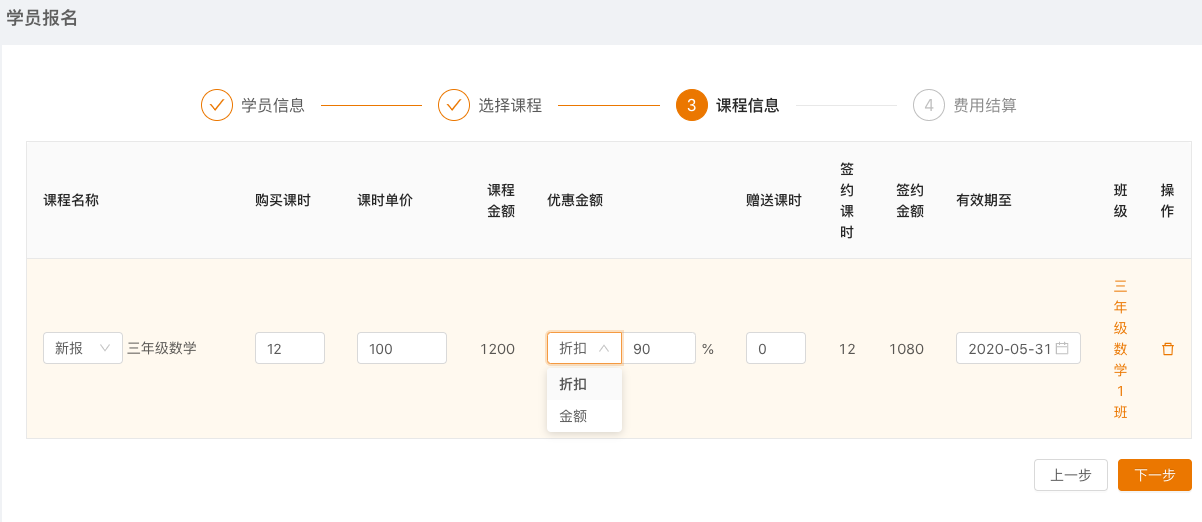This screenshot has width=1202, height=522.
Task: Click the orange step 3 number circle
Action: point(692,105)
